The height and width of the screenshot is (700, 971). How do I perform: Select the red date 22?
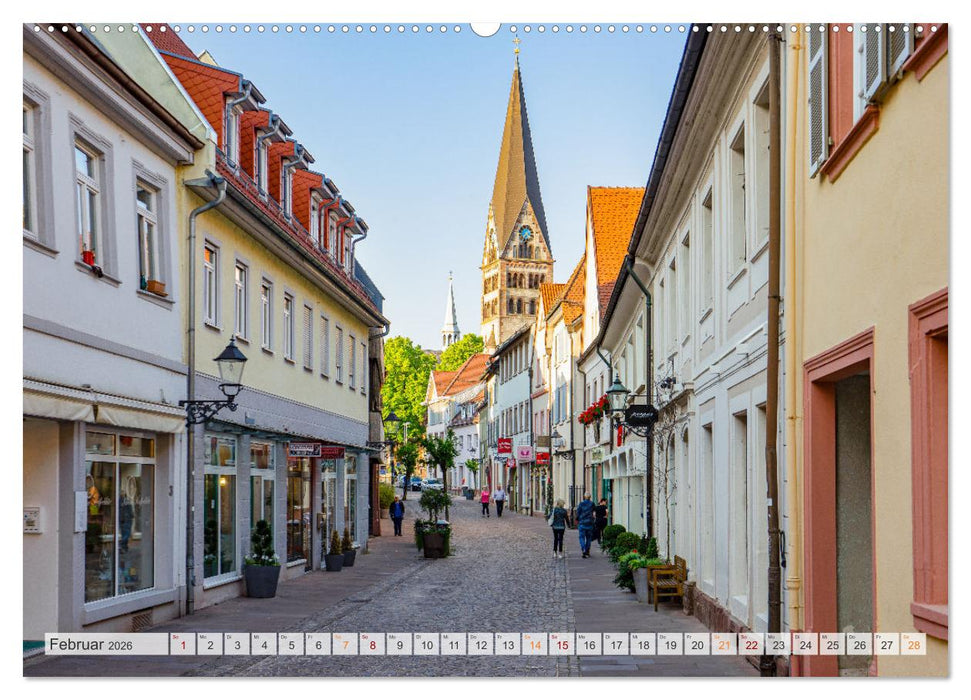coord(750,647)
